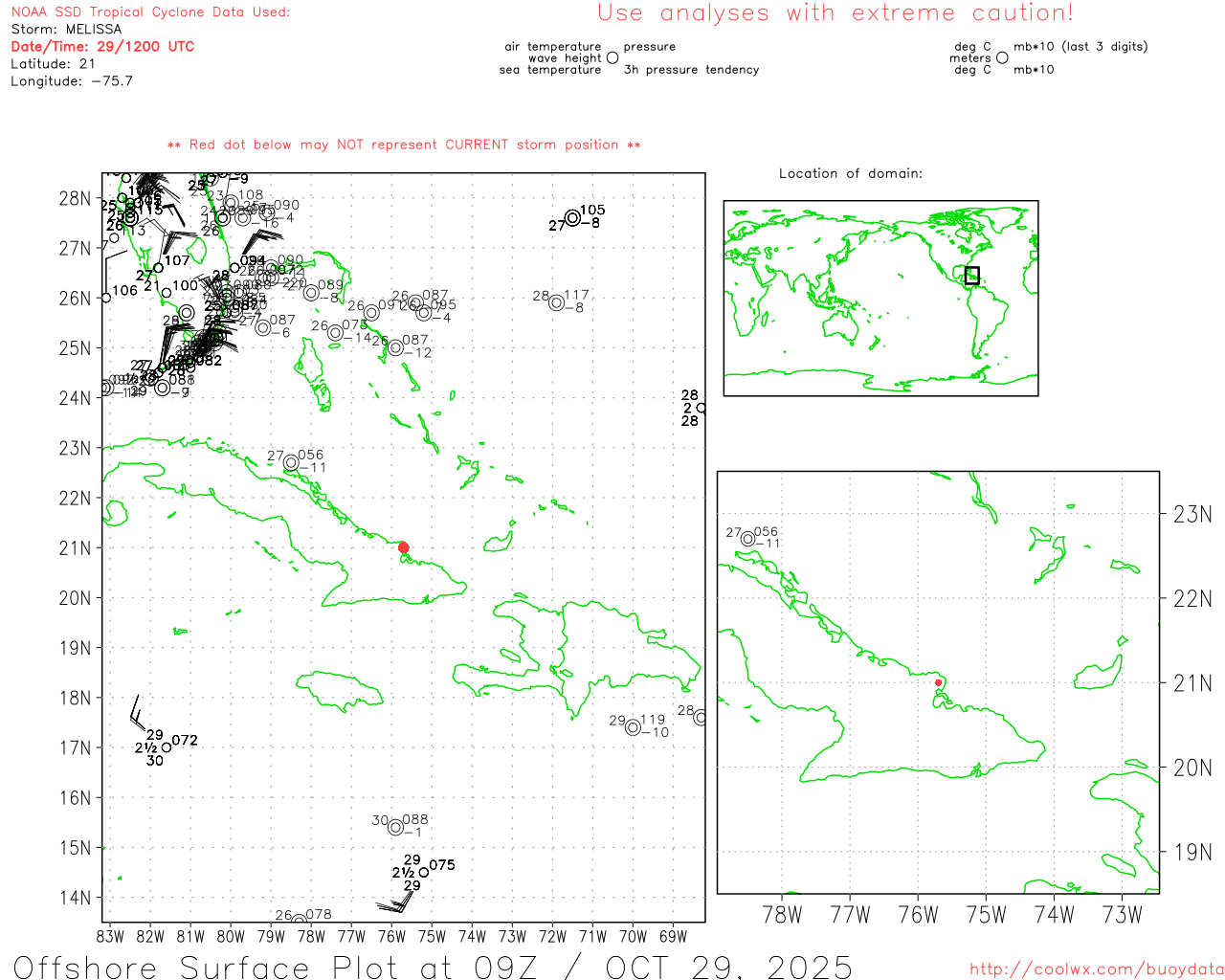Click the '83W' longitude label under the main map
This screenshot has width=1225, height=980.
point(111,937)
